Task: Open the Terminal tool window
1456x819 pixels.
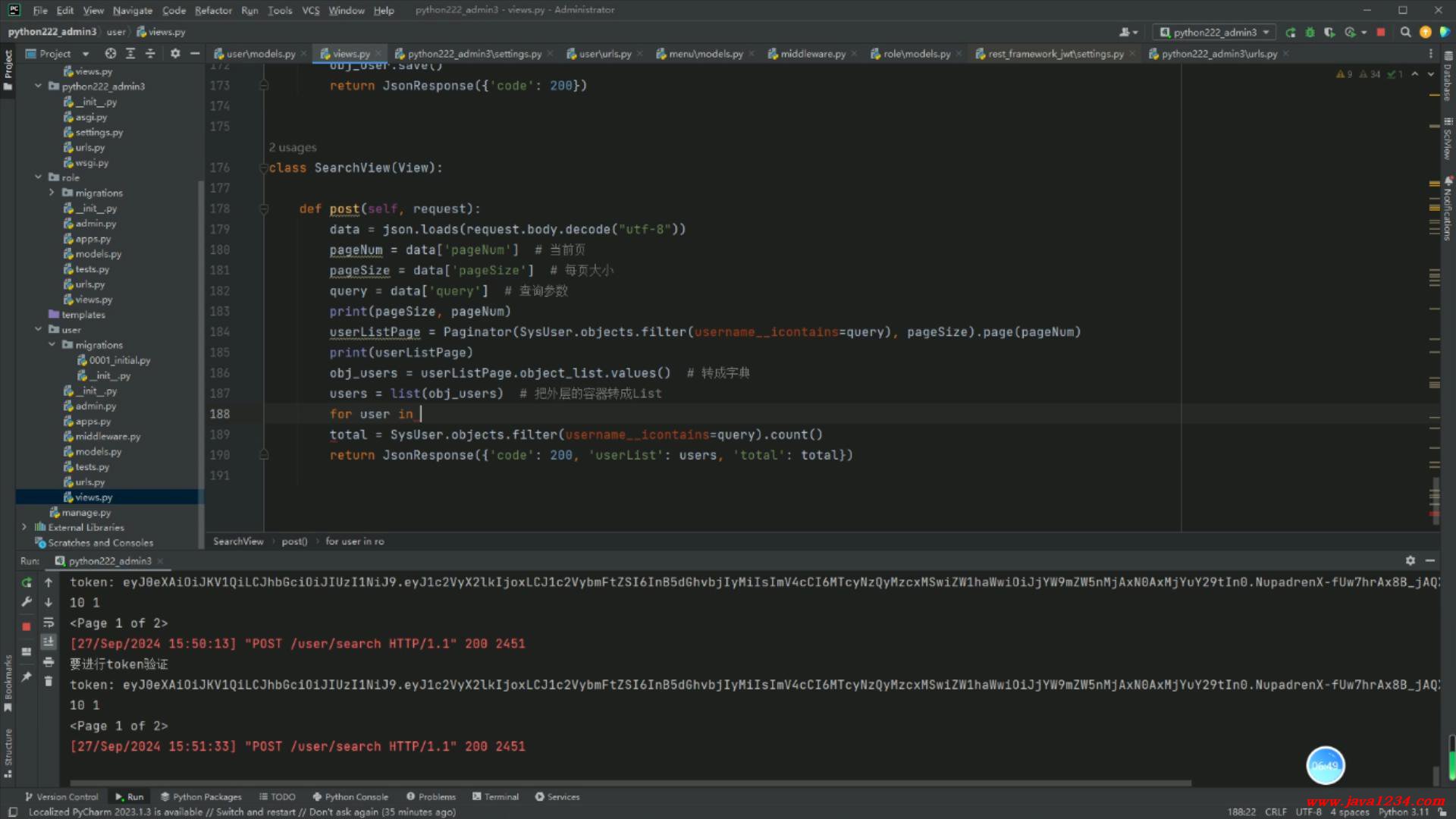Action: coord(495,797)
